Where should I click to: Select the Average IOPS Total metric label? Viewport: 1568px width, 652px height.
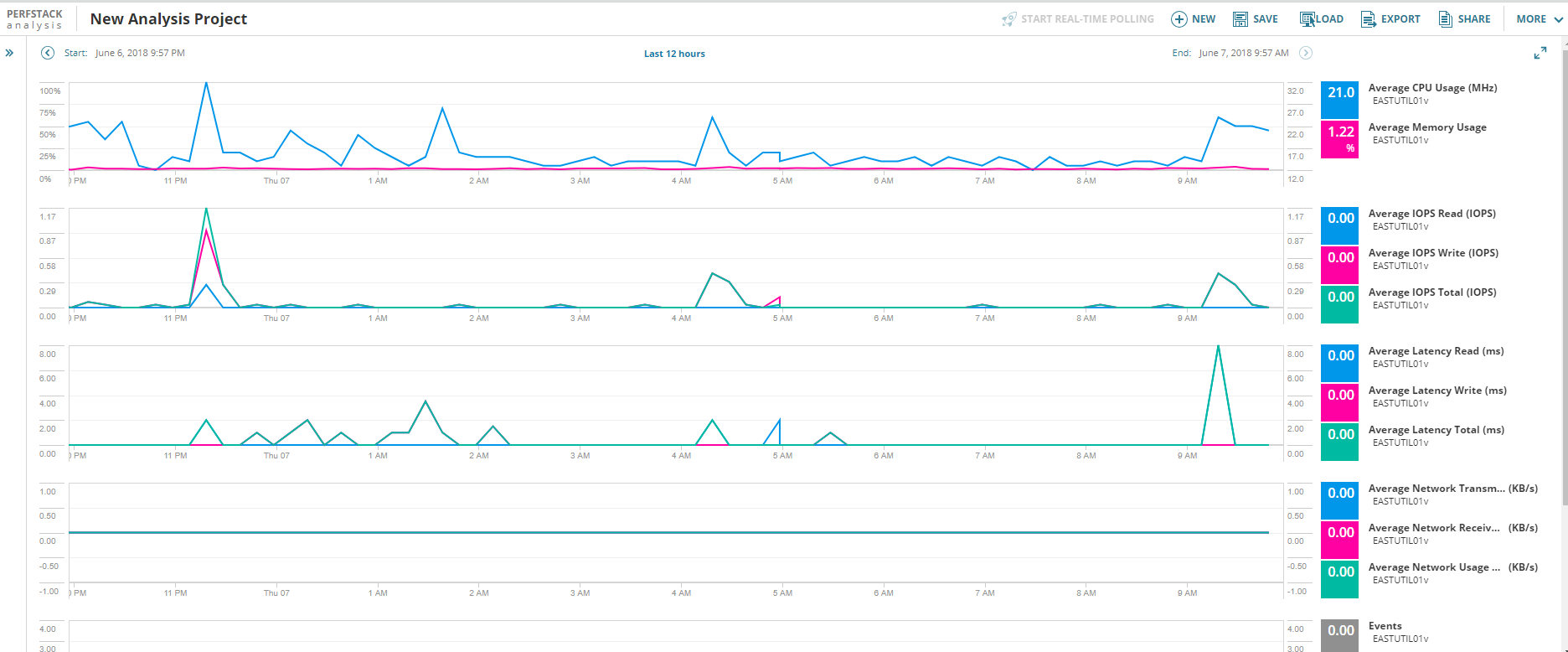[x=1432, y=292]
